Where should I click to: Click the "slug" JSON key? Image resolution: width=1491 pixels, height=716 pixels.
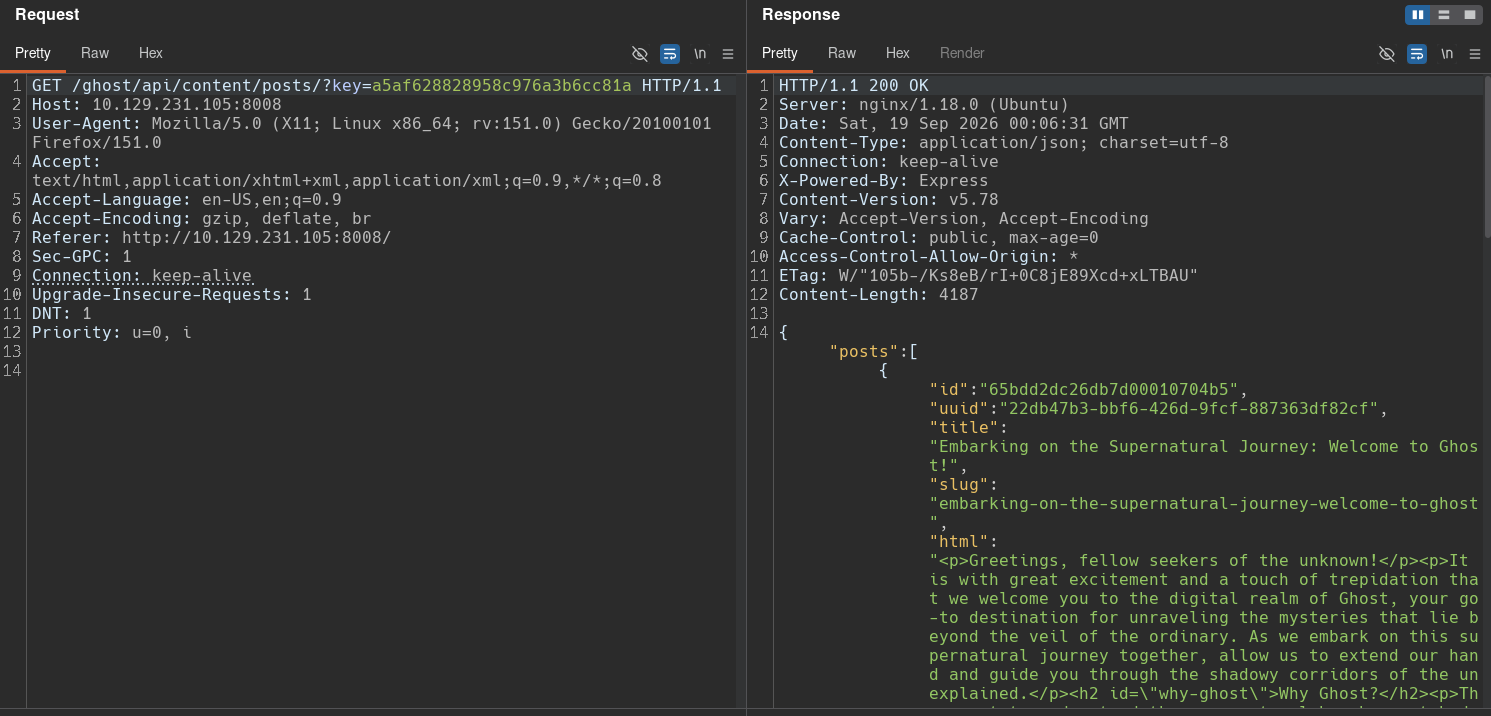coord(959,484)
